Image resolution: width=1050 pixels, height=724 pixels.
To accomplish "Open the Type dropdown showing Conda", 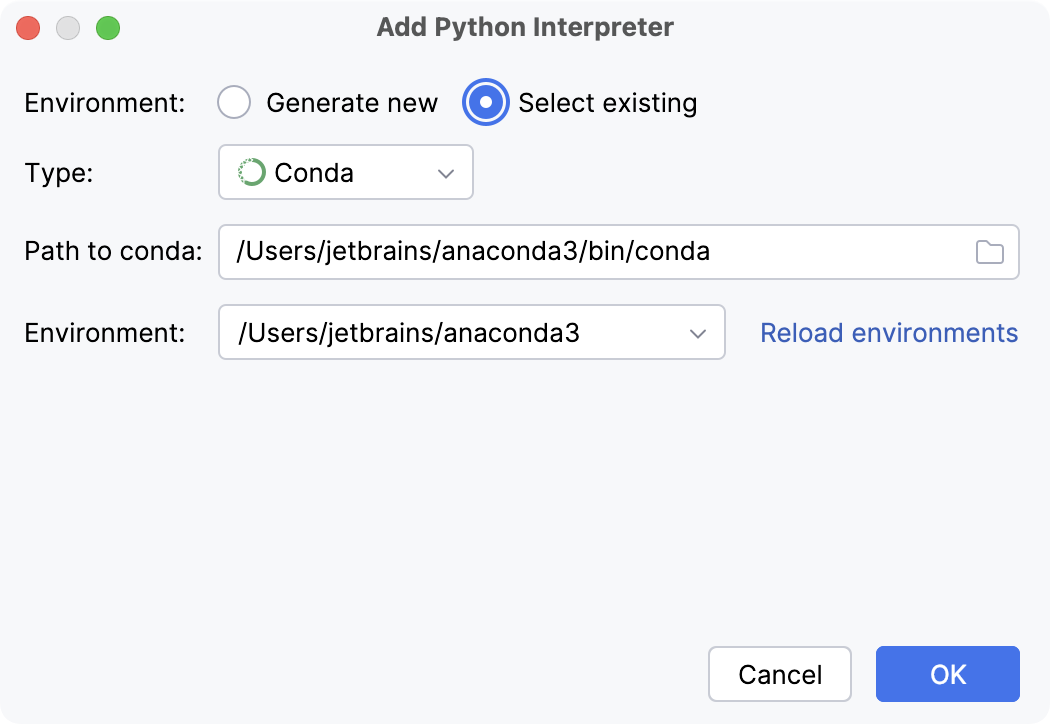I will [345, 172].
